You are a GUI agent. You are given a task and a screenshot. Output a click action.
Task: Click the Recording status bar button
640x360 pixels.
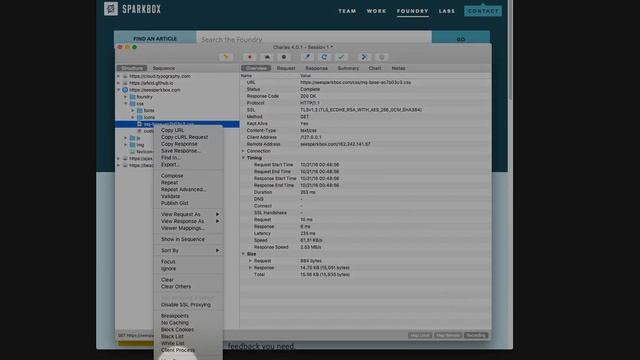point(476,335)
